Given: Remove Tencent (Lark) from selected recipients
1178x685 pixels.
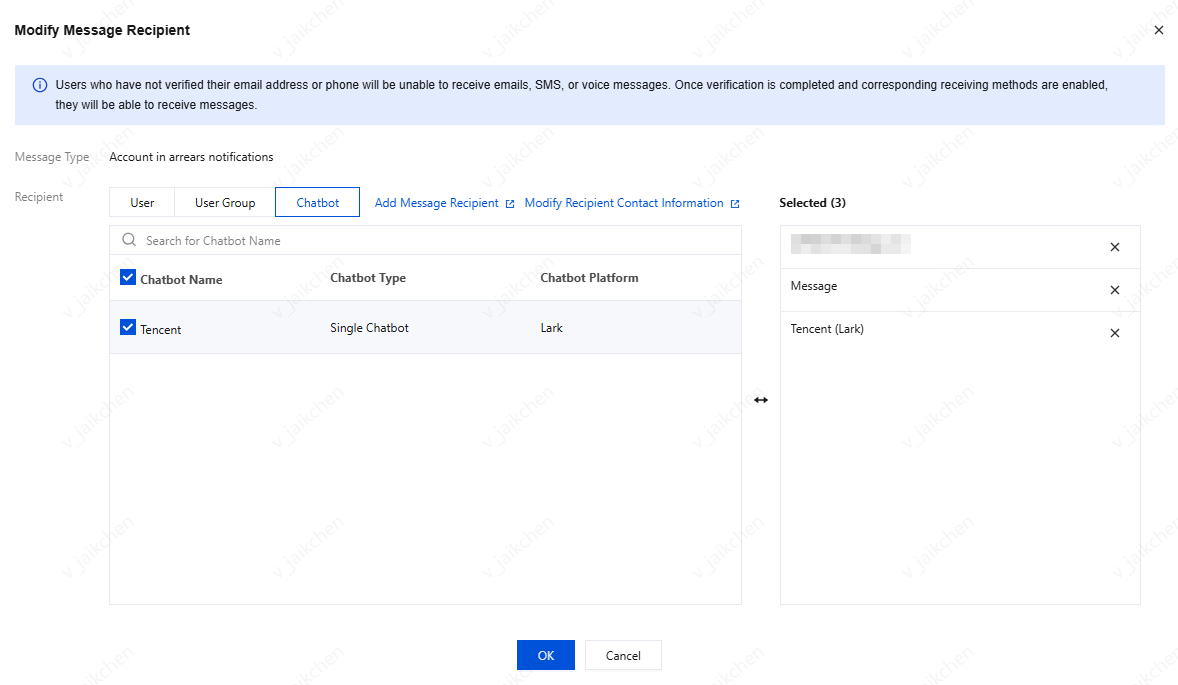Looking at the screenshot, I should (x=1115, y=333).
